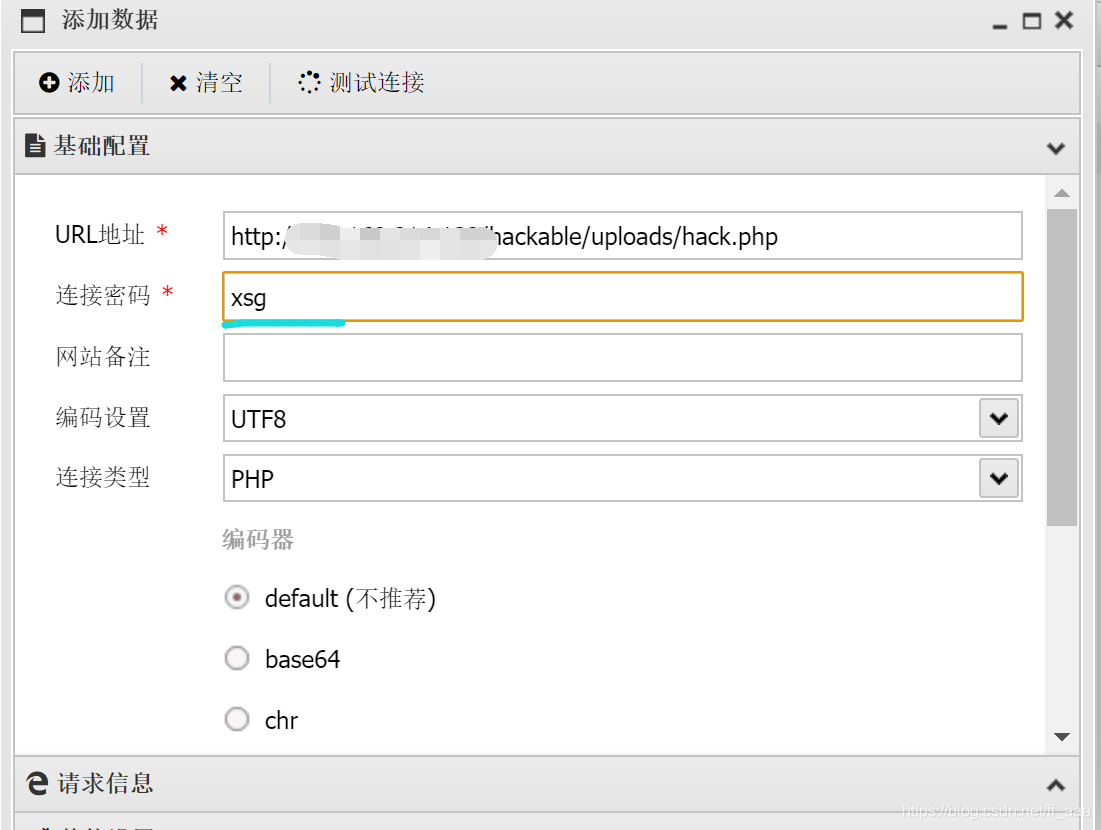Viewport: 1101px width, 830px height.
Task: Click the vertical scrollbar thumb
Action: pos(1062,367)
